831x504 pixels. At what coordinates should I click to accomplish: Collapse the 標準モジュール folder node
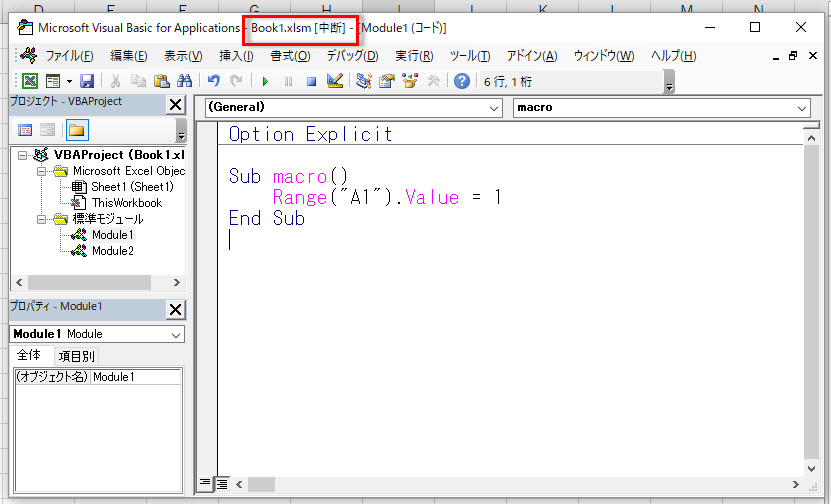click(41, 219)
